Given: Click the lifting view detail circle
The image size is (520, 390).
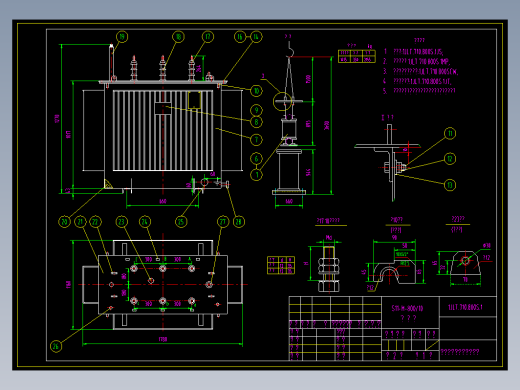Looking at the screenshot, I should tap(283, 101).
